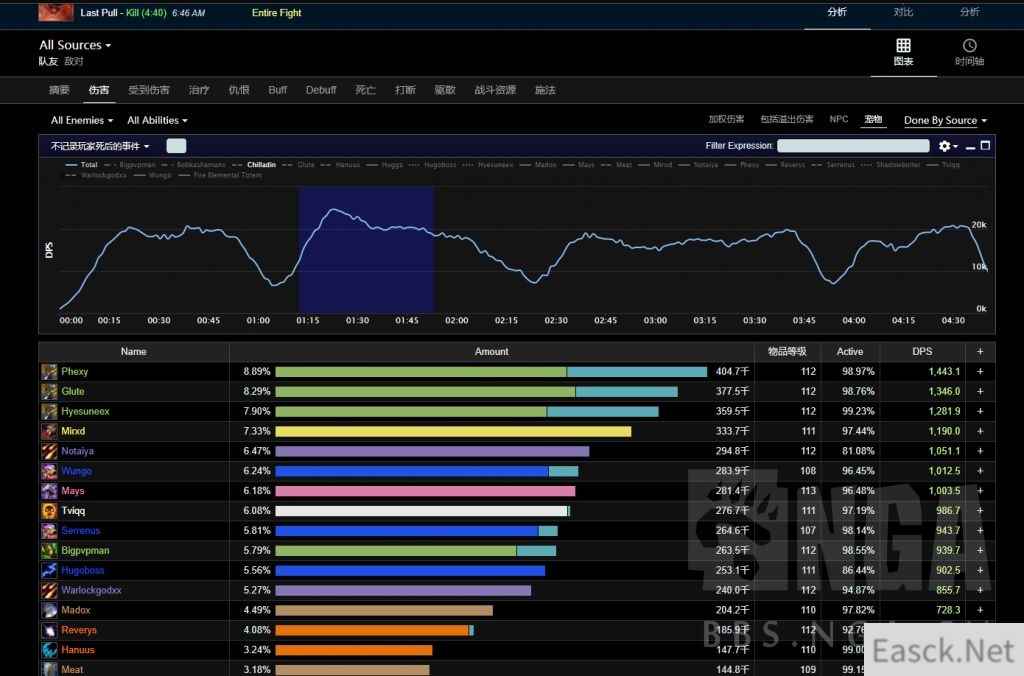
Task: Open the chart settings gear menu
Action: (x=946, y=146)
